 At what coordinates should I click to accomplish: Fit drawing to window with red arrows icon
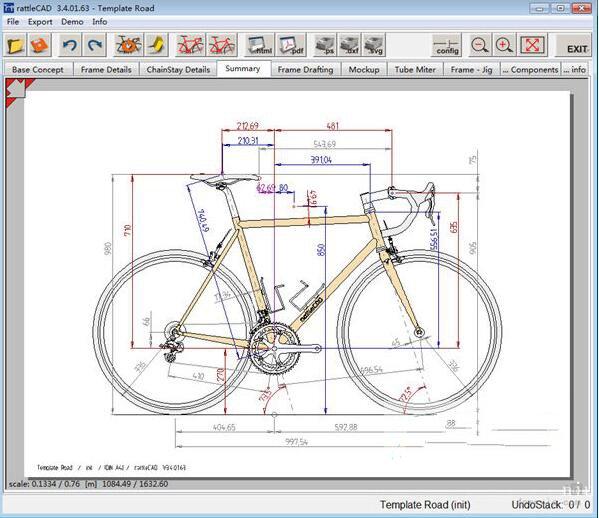pyautogui.click(x=532, y=45)
